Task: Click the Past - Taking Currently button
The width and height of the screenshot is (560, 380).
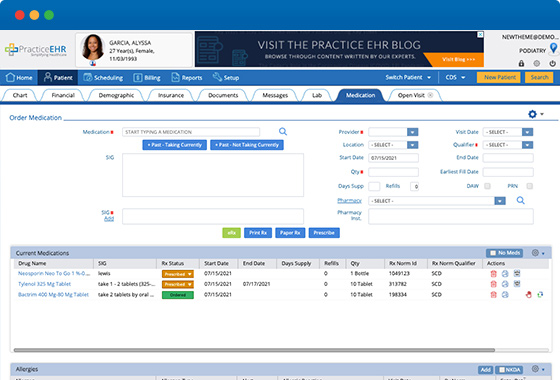Action: pyautogui.click(x=174, y=145)
